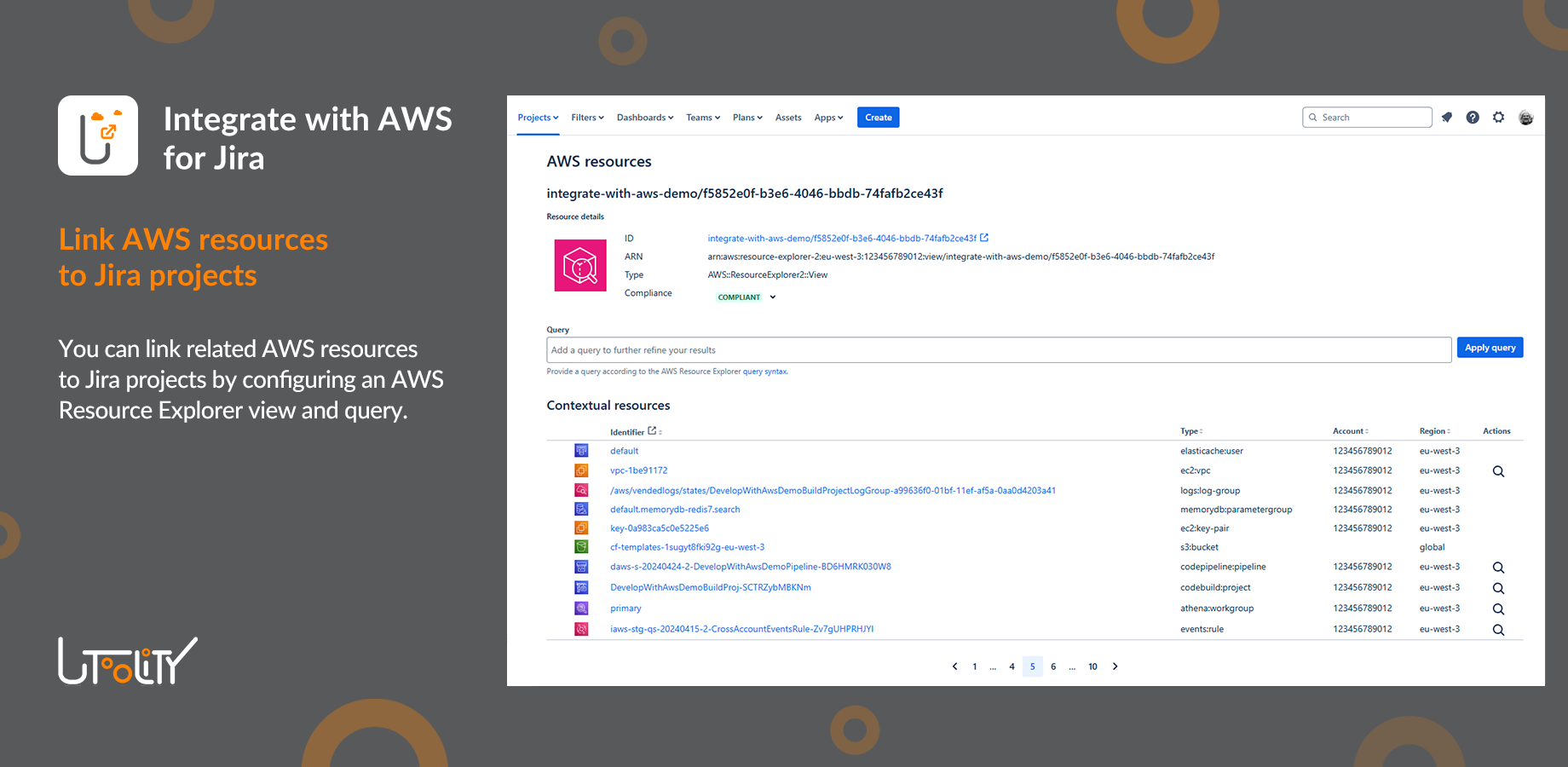Open the query syntax link
The image size is (1568, 767).
[764, 372]
